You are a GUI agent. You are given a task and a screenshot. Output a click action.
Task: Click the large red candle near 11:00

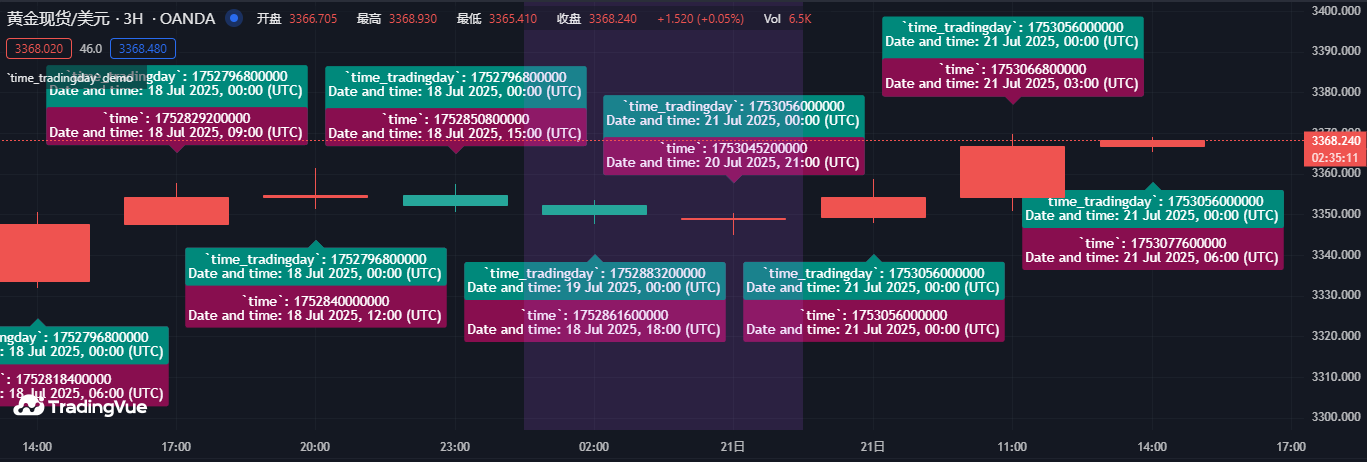[1012, 171]
